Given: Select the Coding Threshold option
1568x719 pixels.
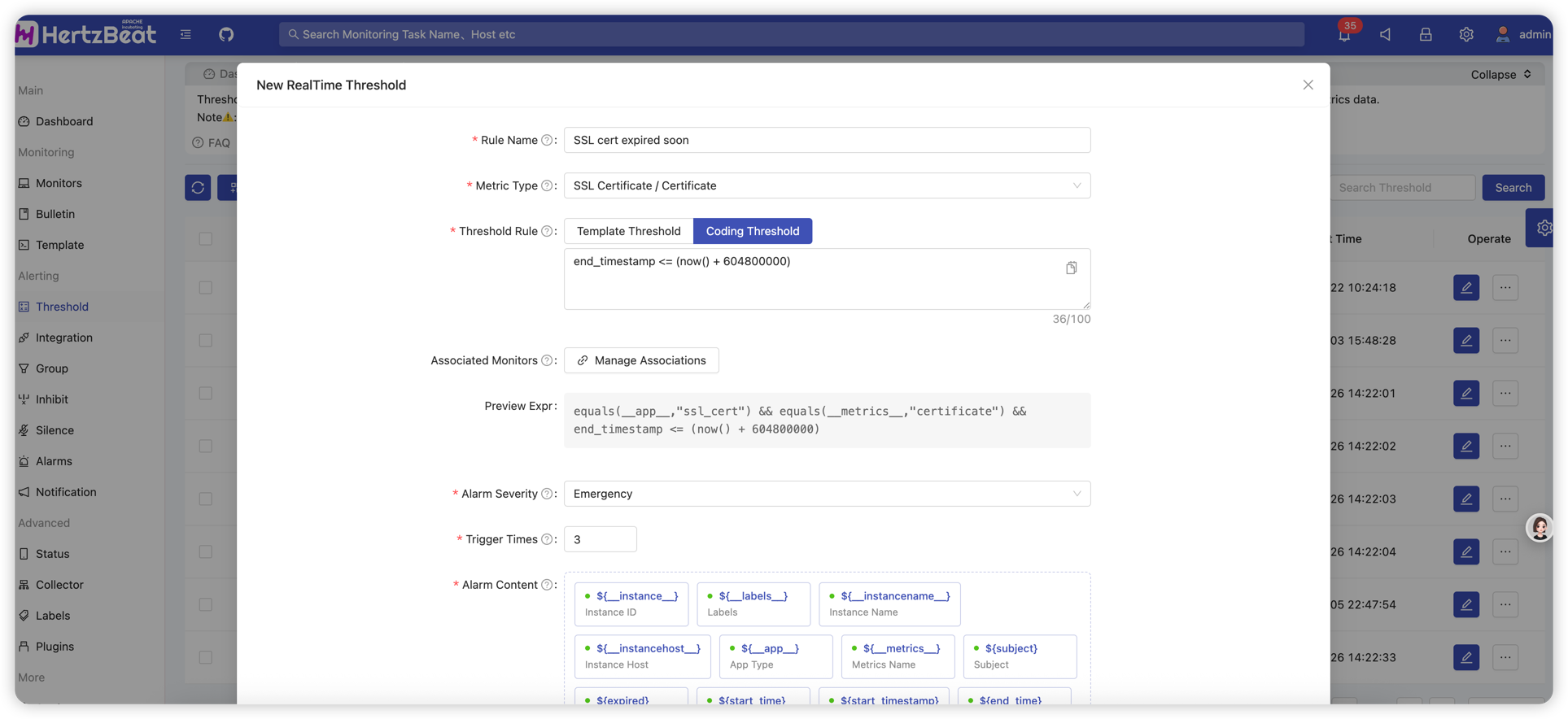Looking at the screenshot, I should pos(752,231).
